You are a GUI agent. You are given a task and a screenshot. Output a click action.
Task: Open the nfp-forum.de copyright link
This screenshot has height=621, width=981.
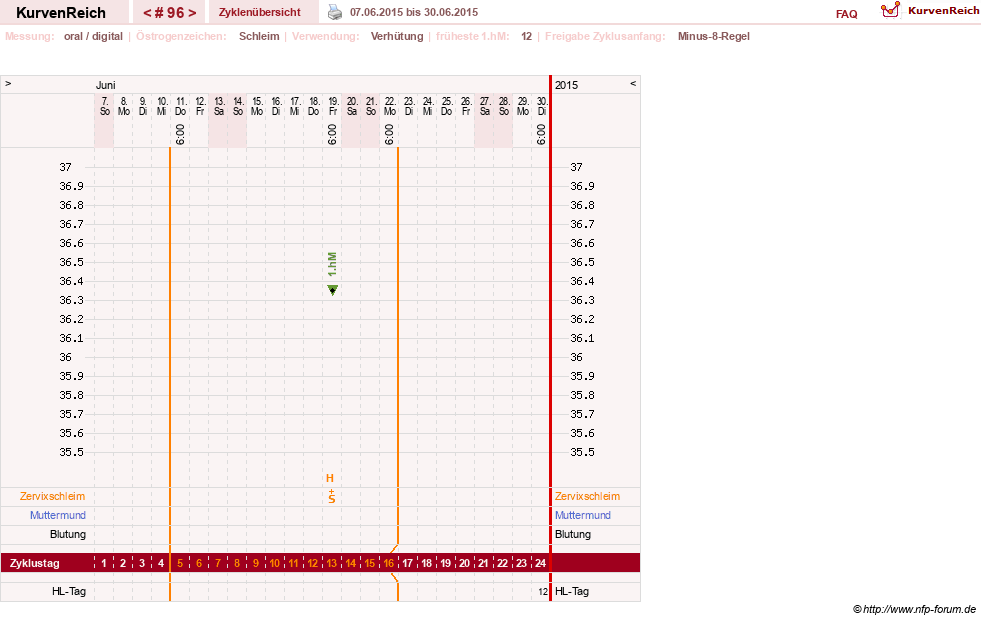[914, 609]
